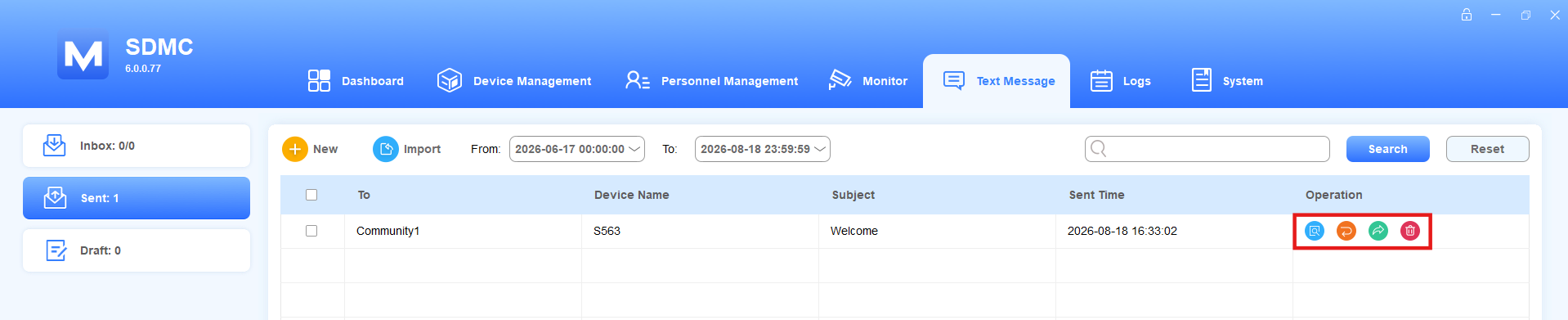Screen dimensions: 1568x320
Task: Minimize the SDMC window
Action: point(1495,15)
